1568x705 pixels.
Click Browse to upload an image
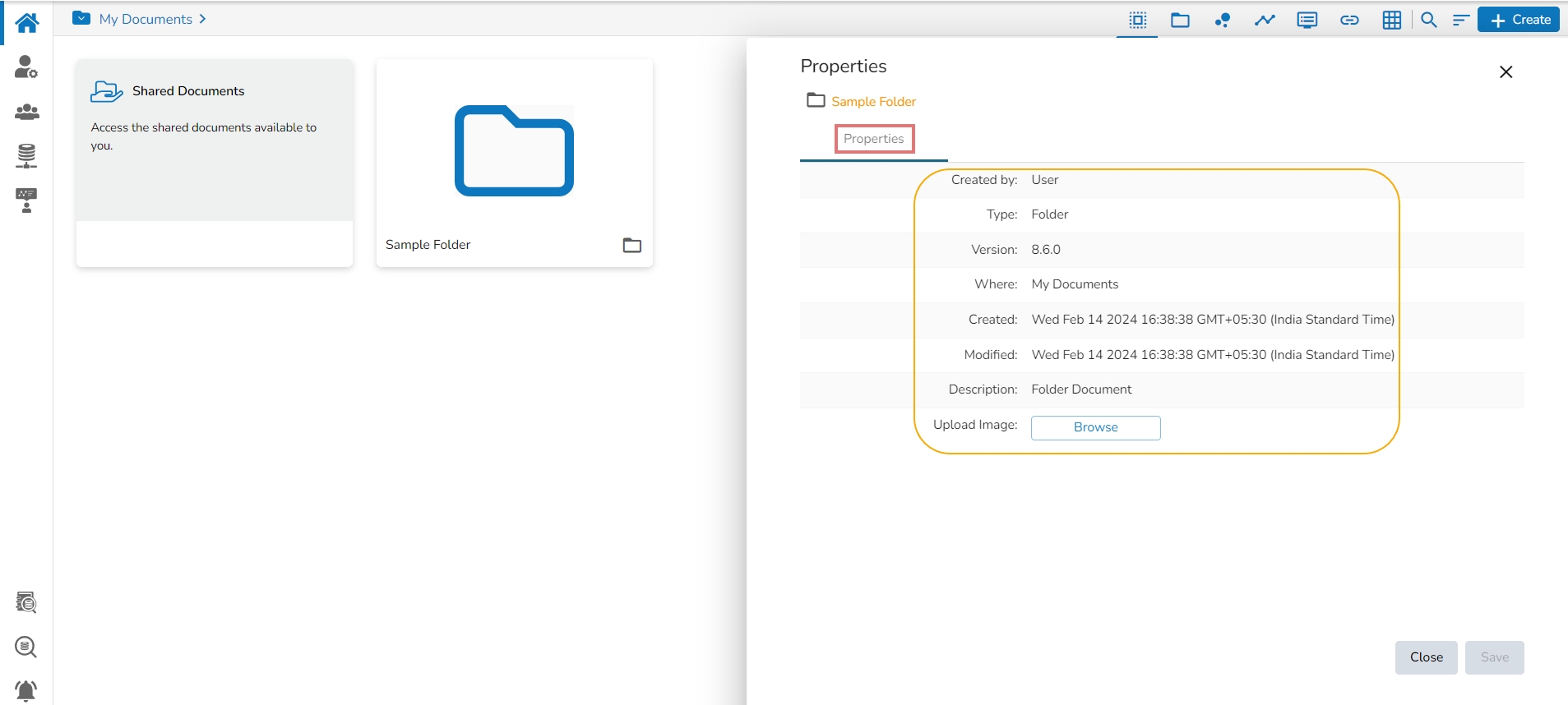[1096, 427]
